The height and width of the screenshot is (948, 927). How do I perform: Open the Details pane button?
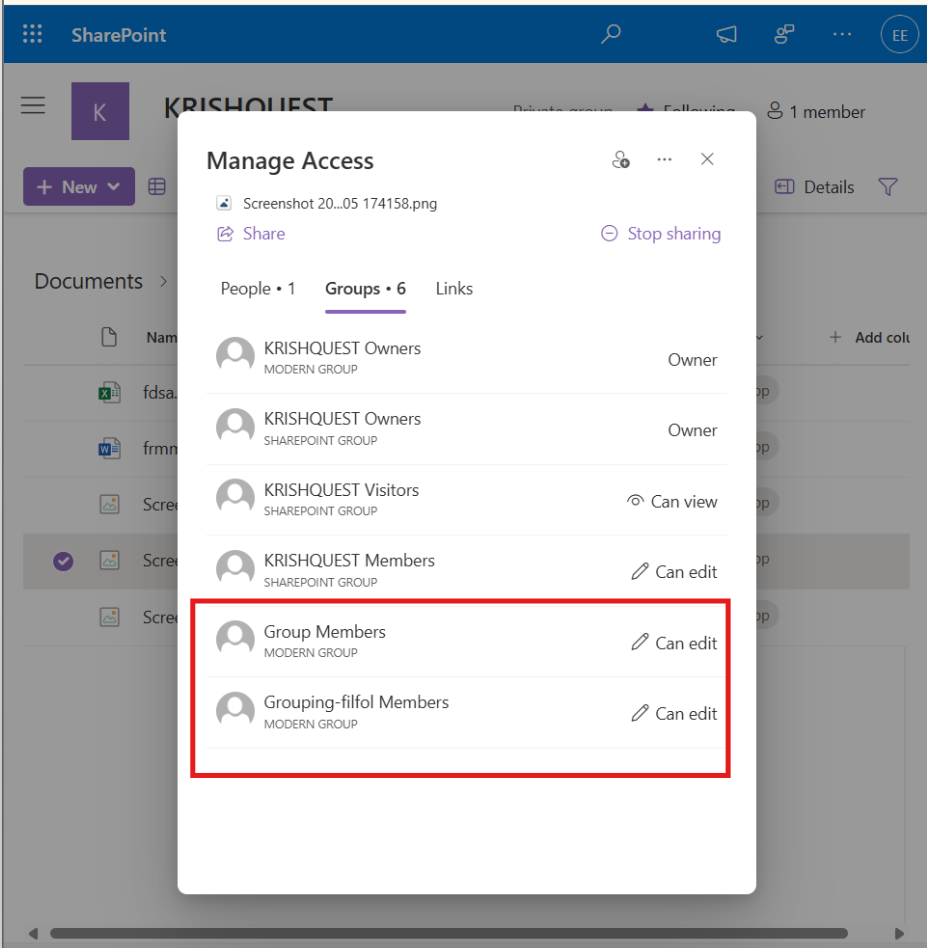815,187
